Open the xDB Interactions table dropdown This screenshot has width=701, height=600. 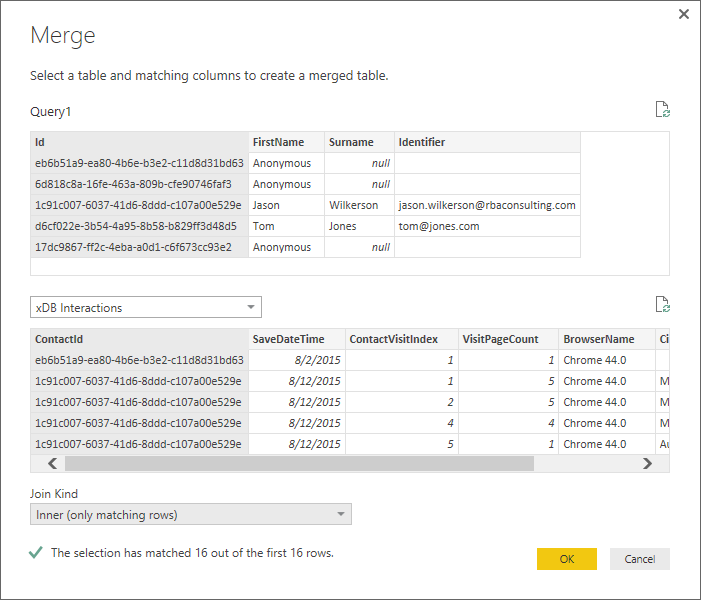click(146, 308)
